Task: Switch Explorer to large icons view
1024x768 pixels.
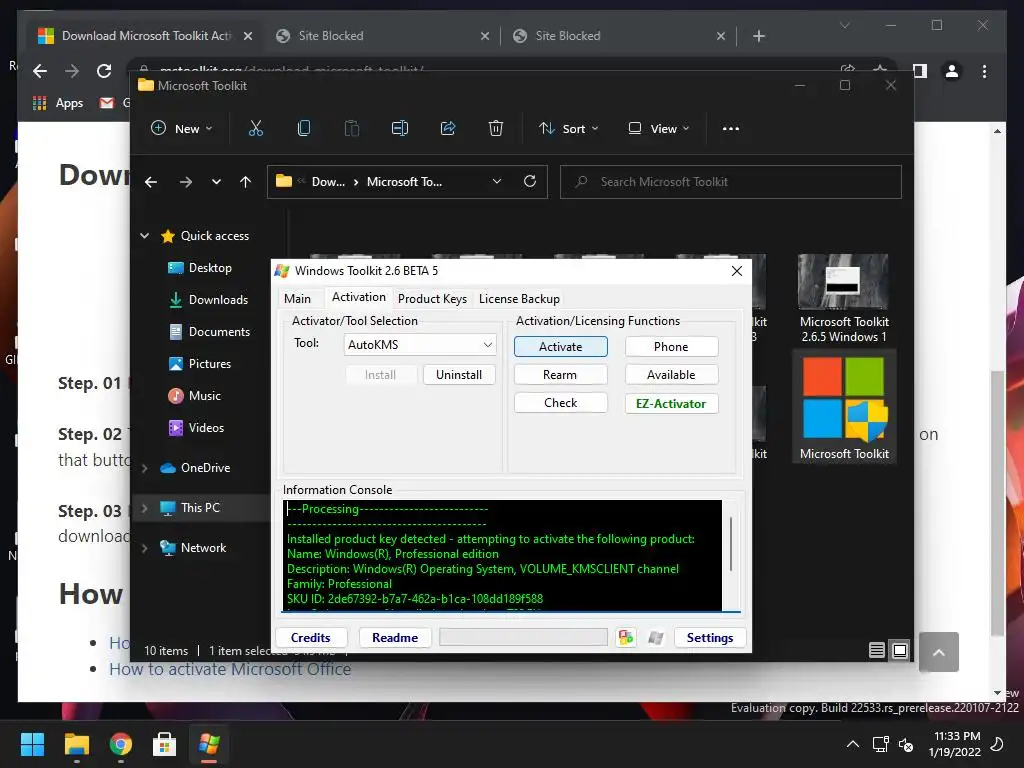Action: (900, 650)
